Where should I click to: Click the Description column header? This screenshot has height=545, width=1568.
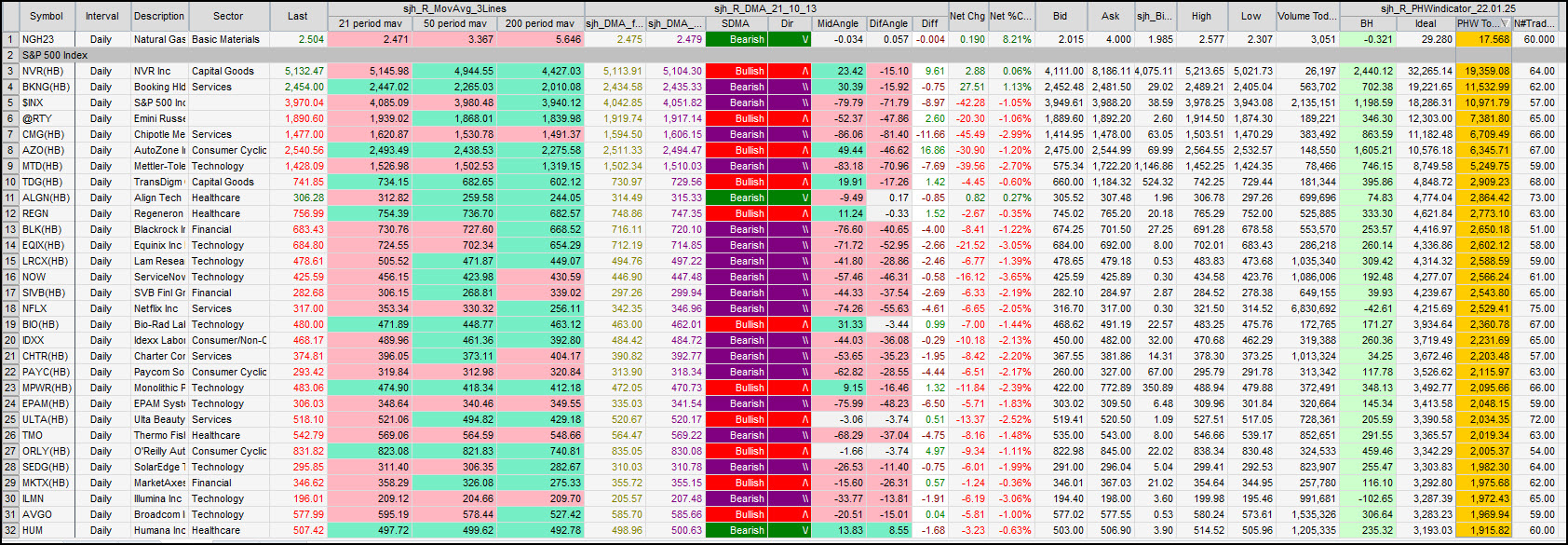(x=159, y=16)
